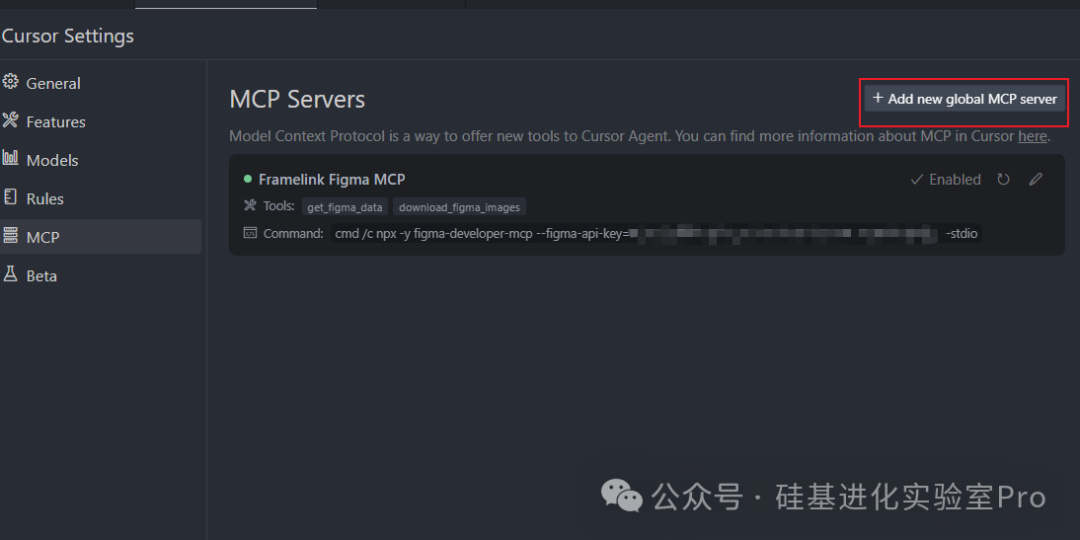Disable the Framelink Figma MCP server

(x=945, y=180)
